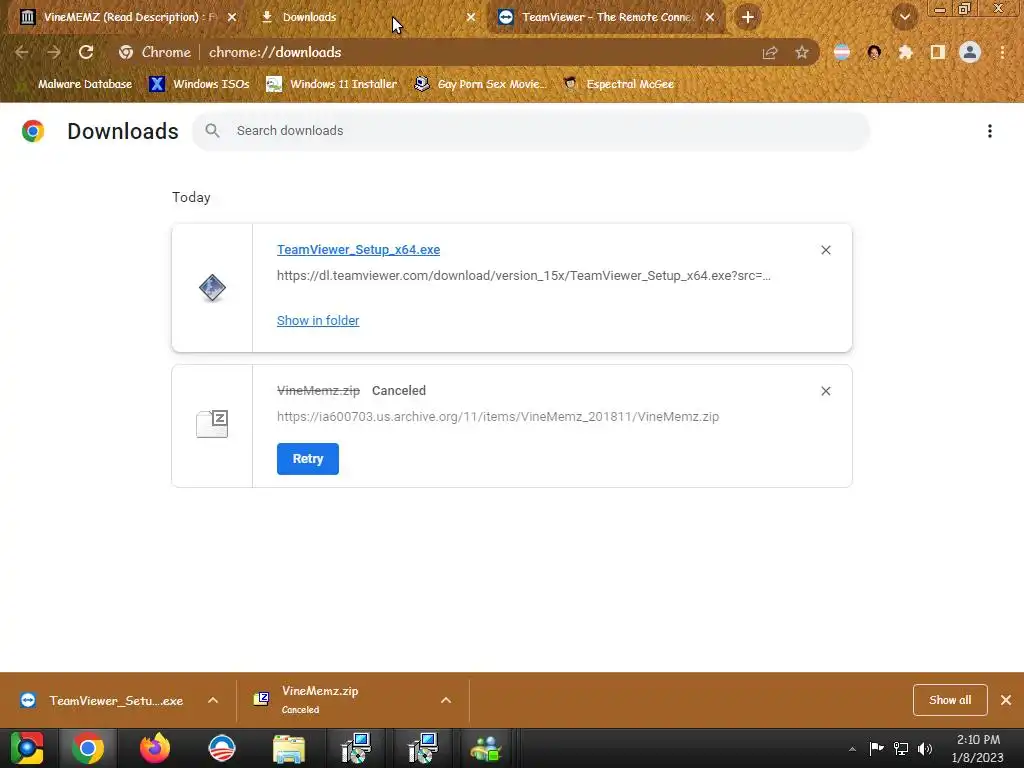Launch Firefox from the taskbar

(x=155, y=748)
